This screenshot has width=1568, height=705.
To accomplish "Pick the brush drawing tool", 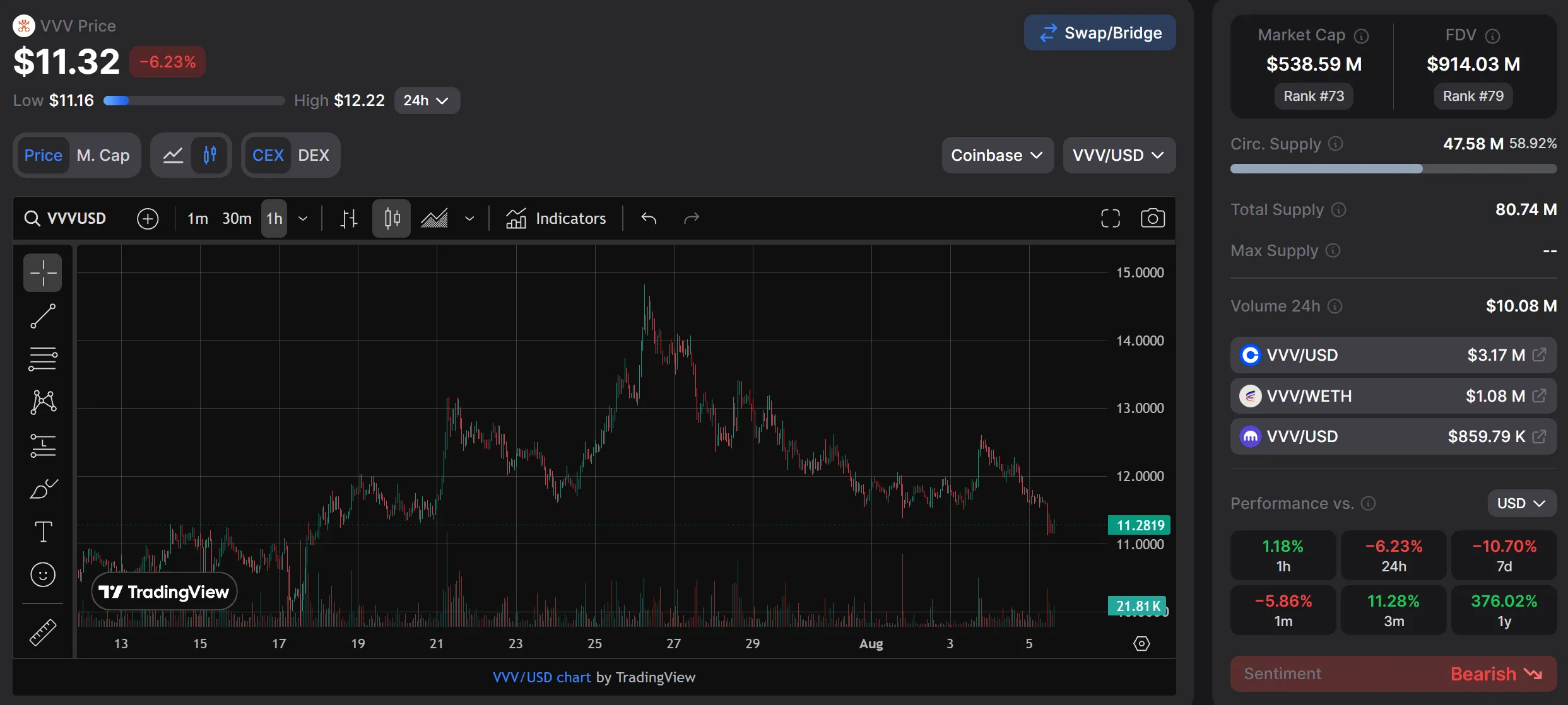I will (x=43, y=489).
